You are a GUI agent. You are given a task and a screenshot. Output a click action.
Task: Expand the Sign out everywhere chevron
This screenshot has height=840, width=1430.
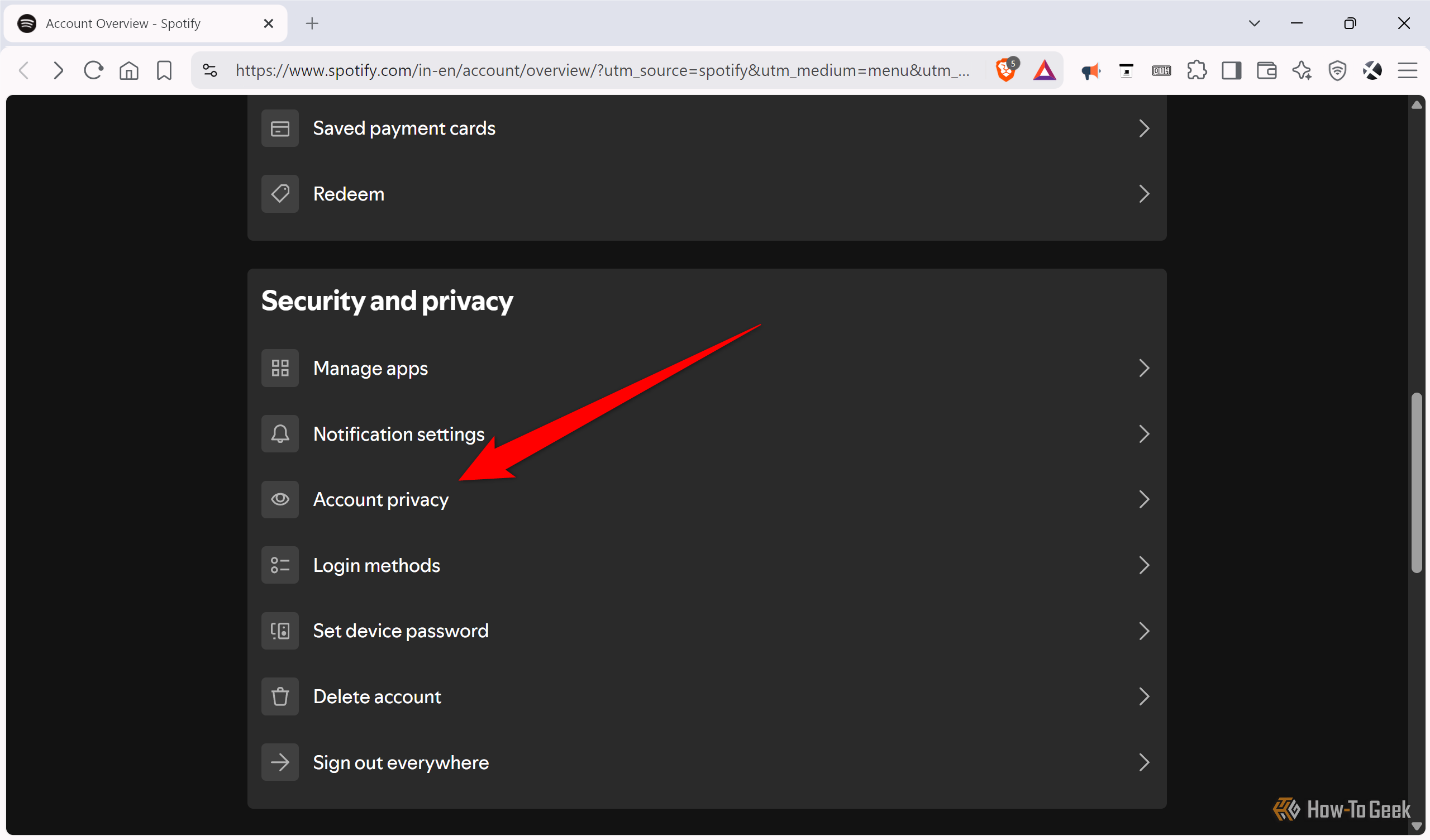tap(1144, 762)
